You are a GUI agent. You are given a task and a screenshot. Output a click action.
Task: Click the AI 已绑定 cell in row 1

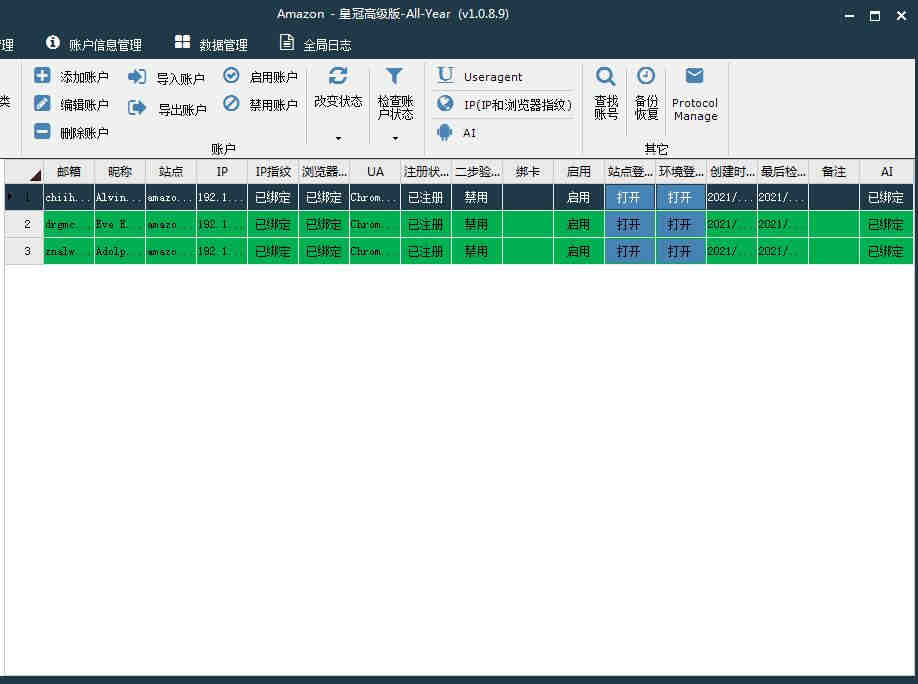coord(886,198)
